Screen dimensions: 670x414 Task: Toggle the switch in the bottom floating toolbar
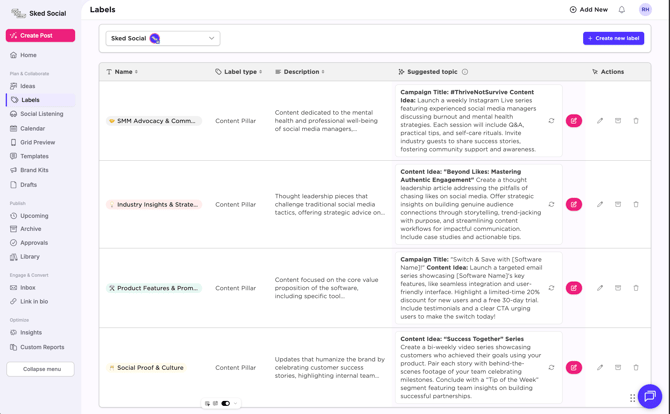point(226,404)
